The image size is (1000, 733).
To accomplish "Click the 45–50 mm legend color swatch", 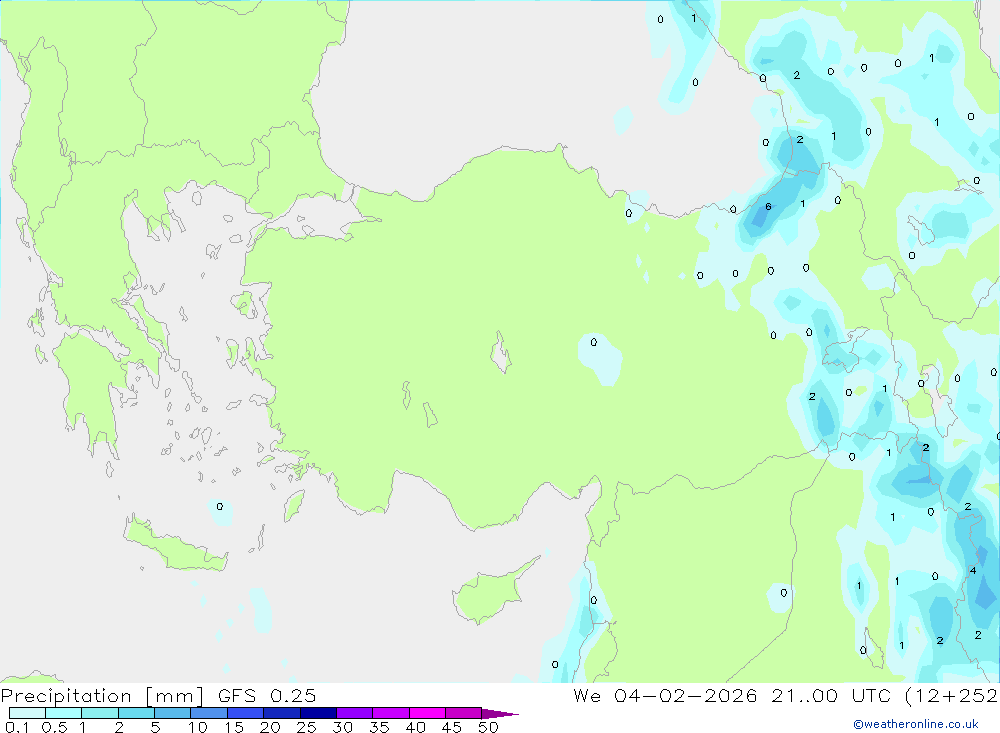I will pos(464,713).
